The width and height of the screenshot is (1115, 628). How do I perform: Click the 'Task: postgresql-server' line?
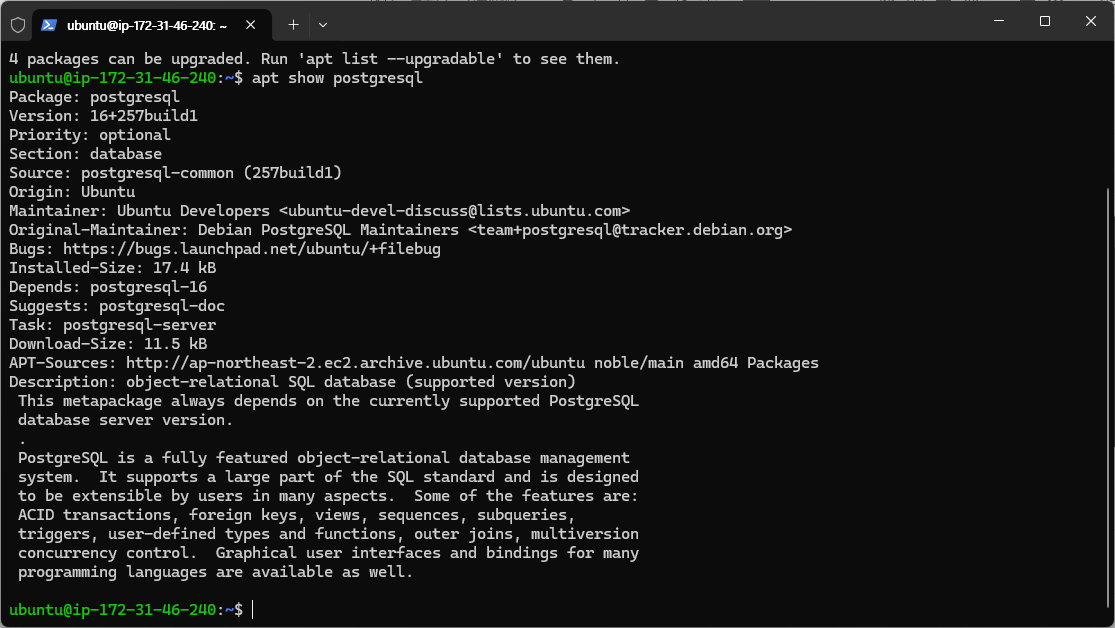coord(112,325)
